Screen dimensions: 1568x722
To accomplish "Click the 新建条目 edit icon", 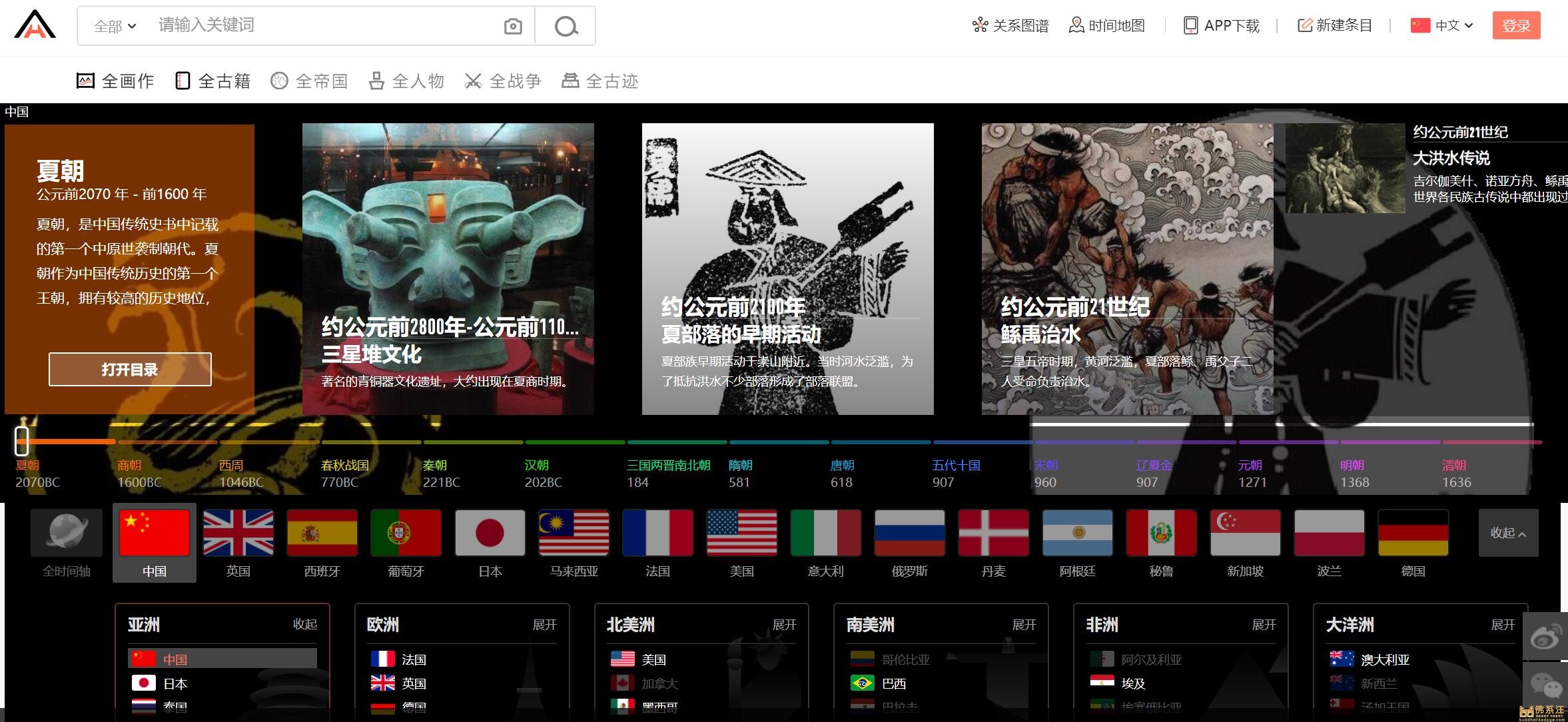I will 1304,25.
